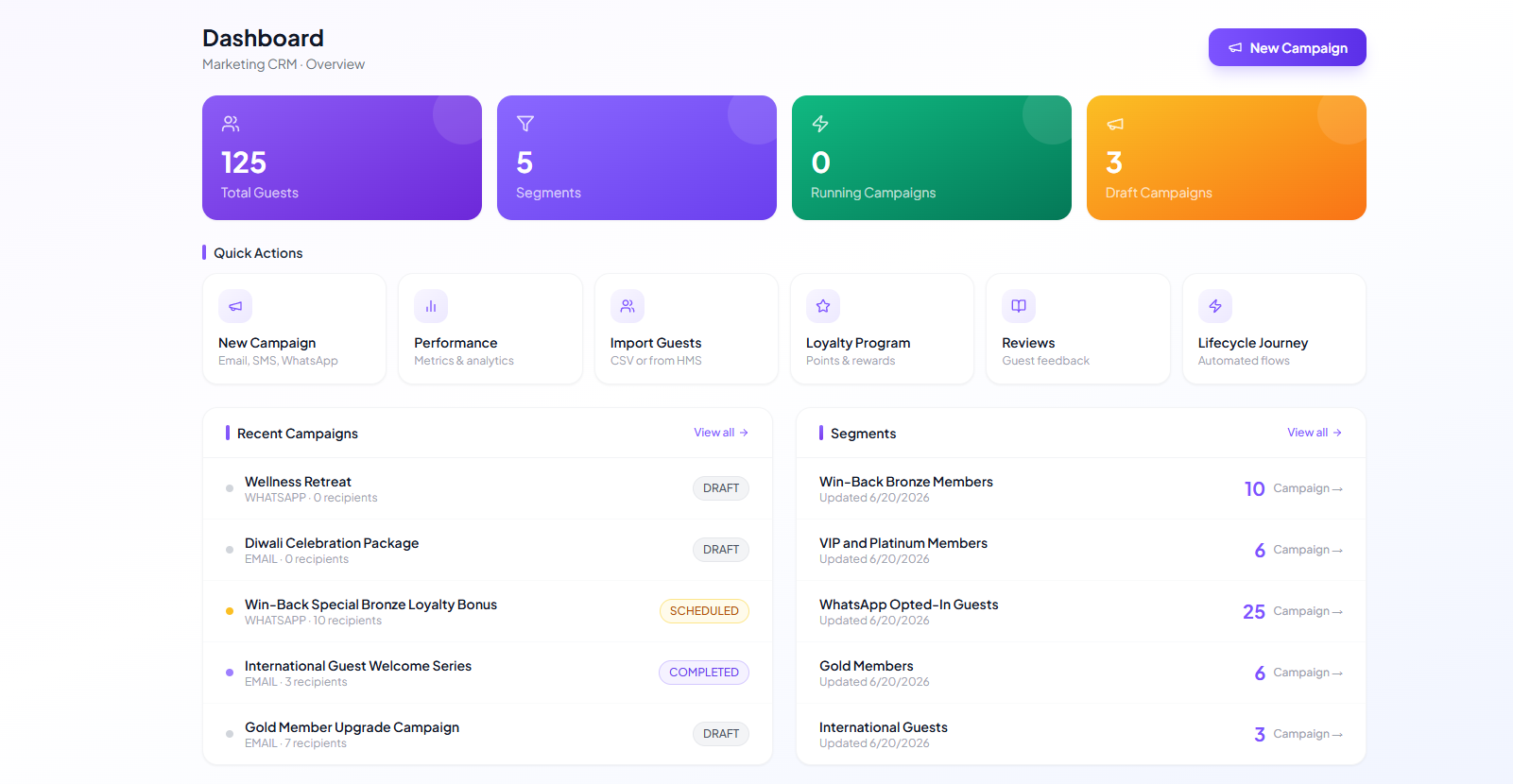Open Diwali Celebration Package campaign

[x=488, y=550]
